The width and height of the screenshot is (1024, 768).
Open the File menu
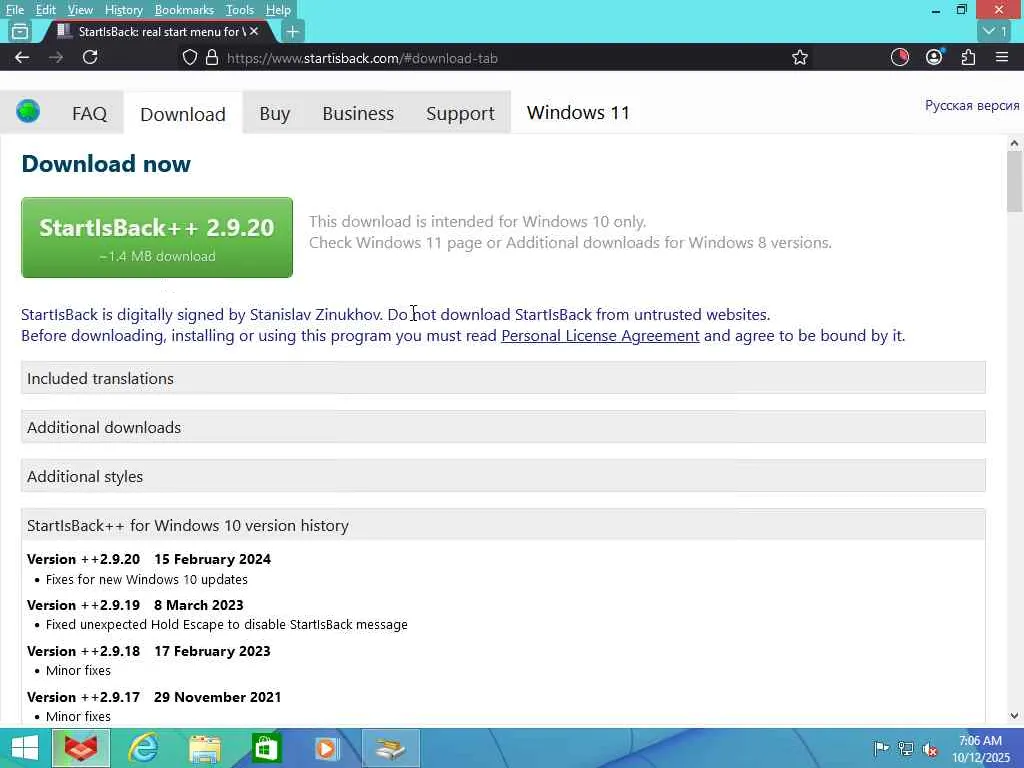click(x=14, y=10)
